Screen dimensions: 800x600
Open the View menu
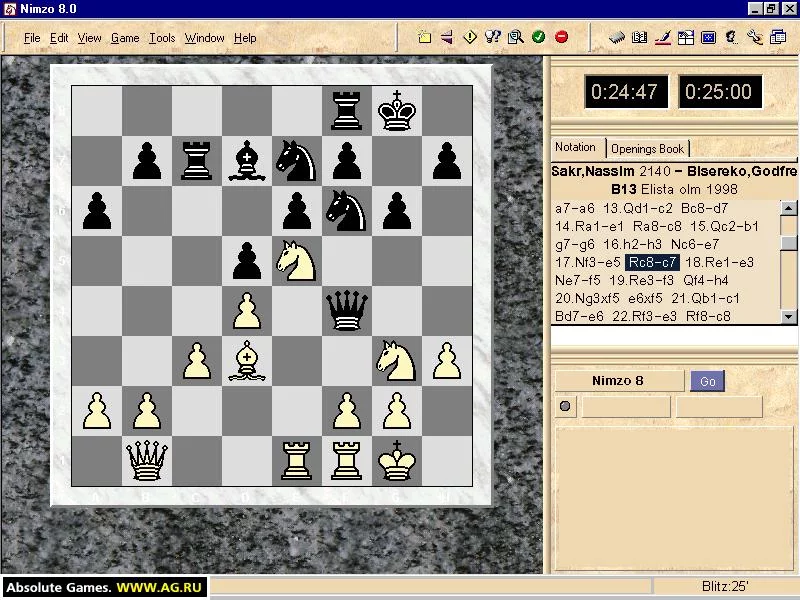[90, 38]
